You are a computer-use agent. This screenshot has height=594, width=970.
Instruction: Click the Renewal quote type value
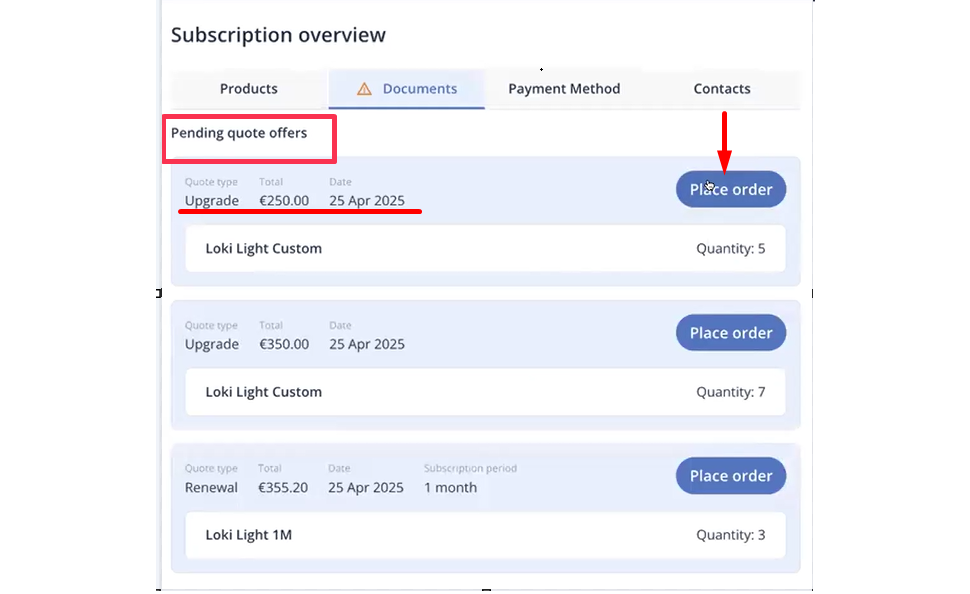tap(211, 488)
